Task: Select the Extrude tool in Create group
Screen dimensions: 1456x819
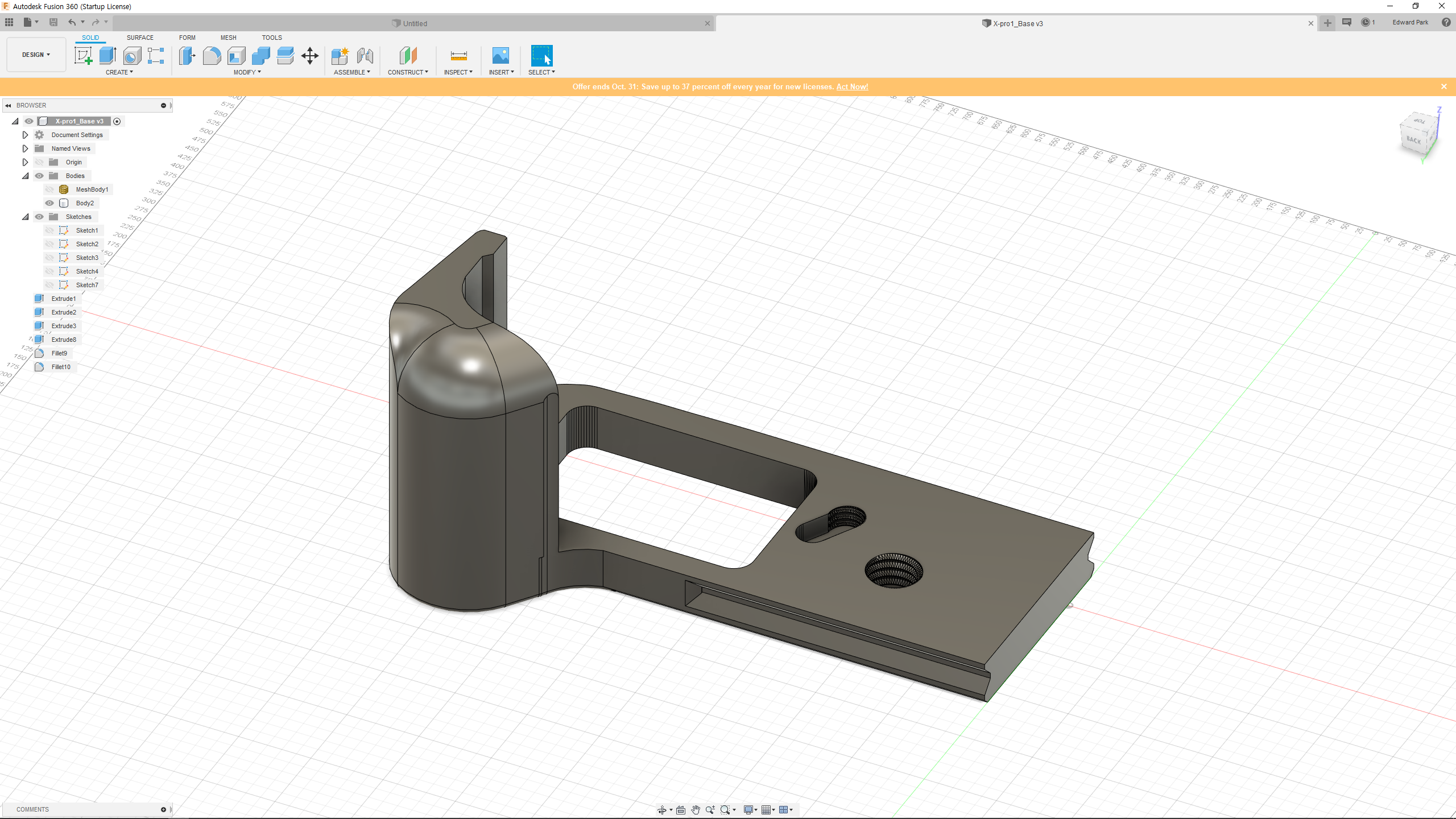Action: pyautogui.click(x=107, y=56)
